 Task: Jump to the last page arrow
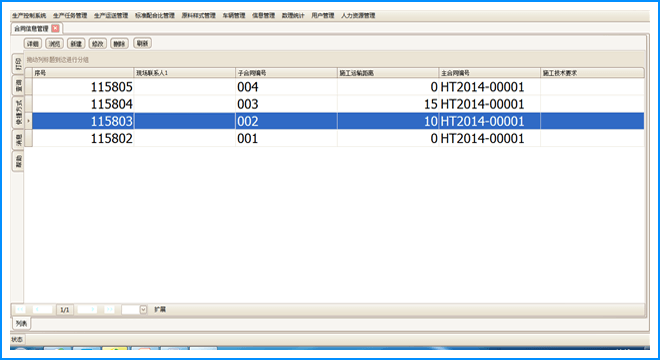coord(109,309)
